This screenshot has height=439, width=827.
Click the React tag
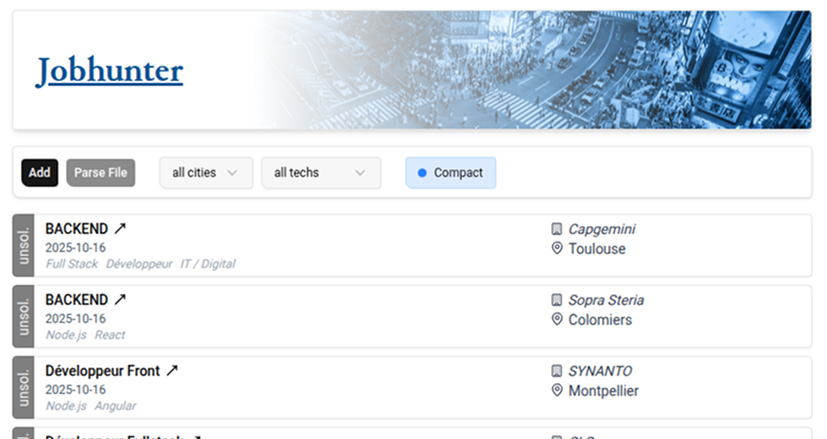pos(110,335)
